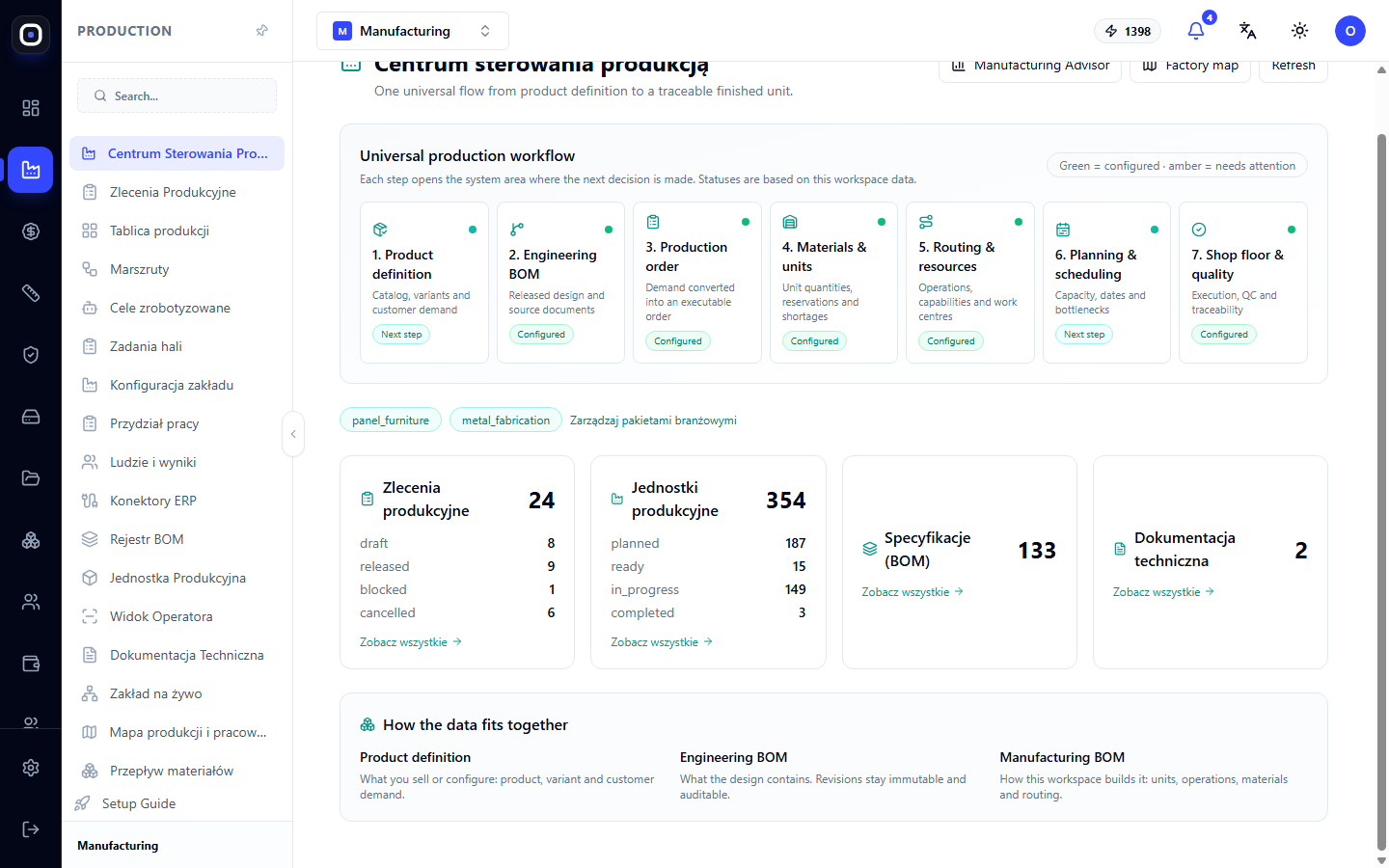Pin the Production sidebar
The height and width of the screenshot is (868, 1389).
(x=262, y=31)
